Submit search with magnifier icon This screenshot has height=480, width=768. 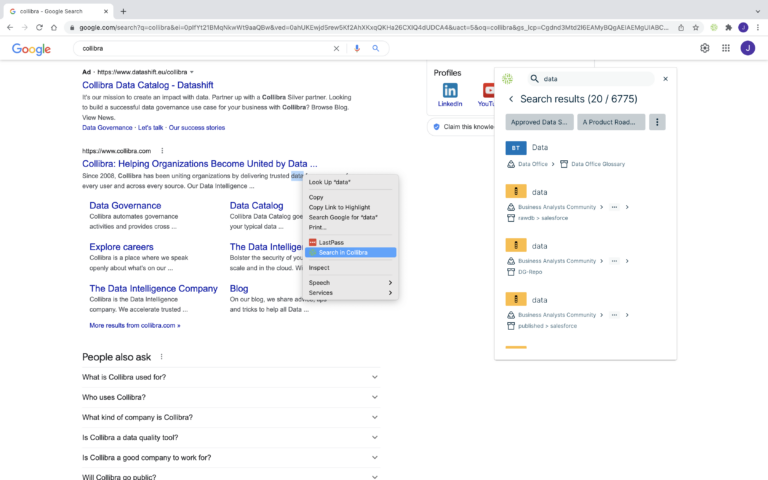pyautogui.click(x=376, y=48)
